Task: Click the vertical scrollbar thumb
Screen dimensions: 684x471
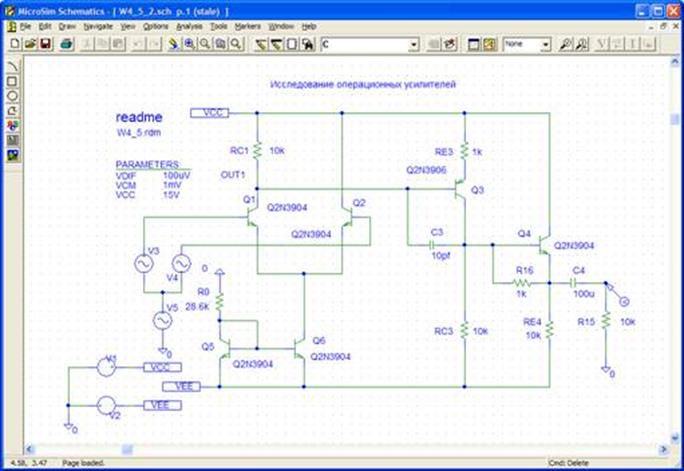Action: tap(675, 119)
